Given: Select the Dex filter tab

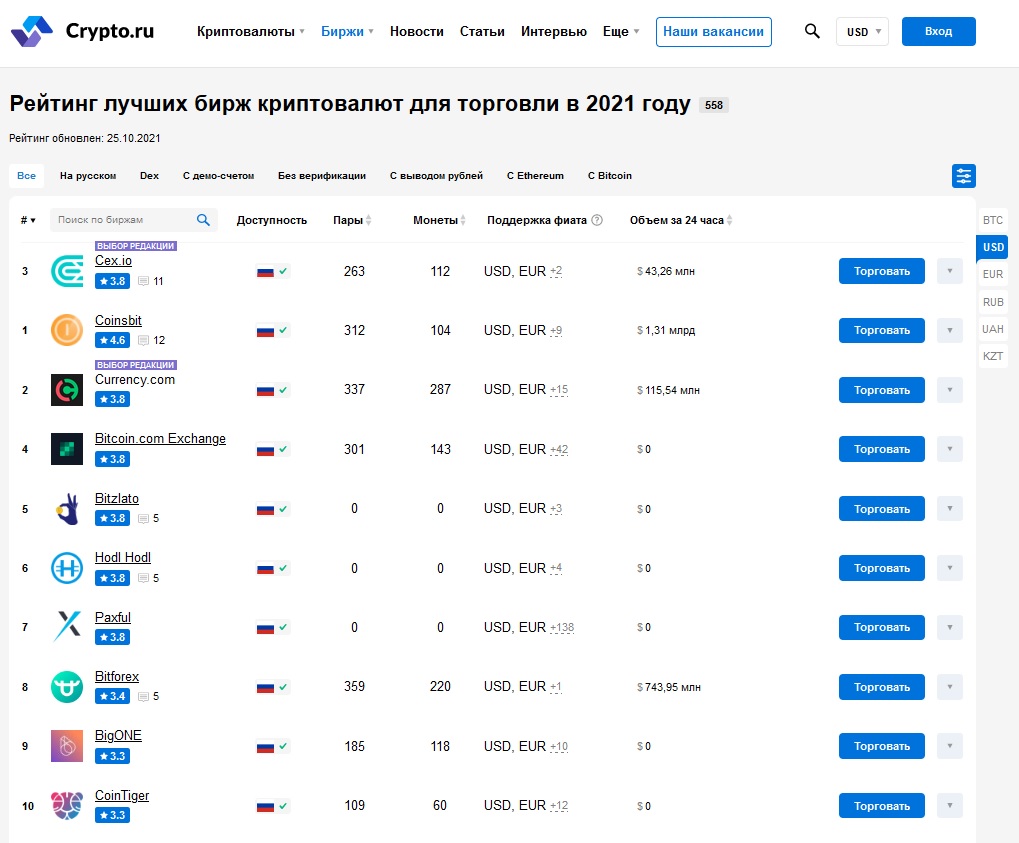Looking at the screenshot, I should [149, 175].
